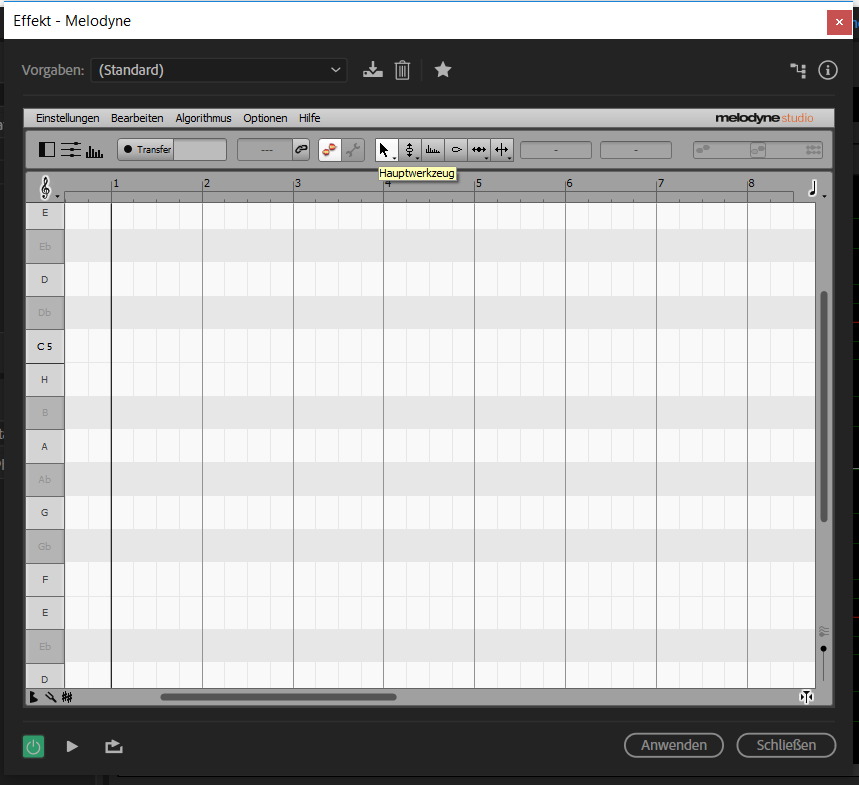This screenshot has width=859, height=785.
Task: Click the F piano key
Action: 45,580
